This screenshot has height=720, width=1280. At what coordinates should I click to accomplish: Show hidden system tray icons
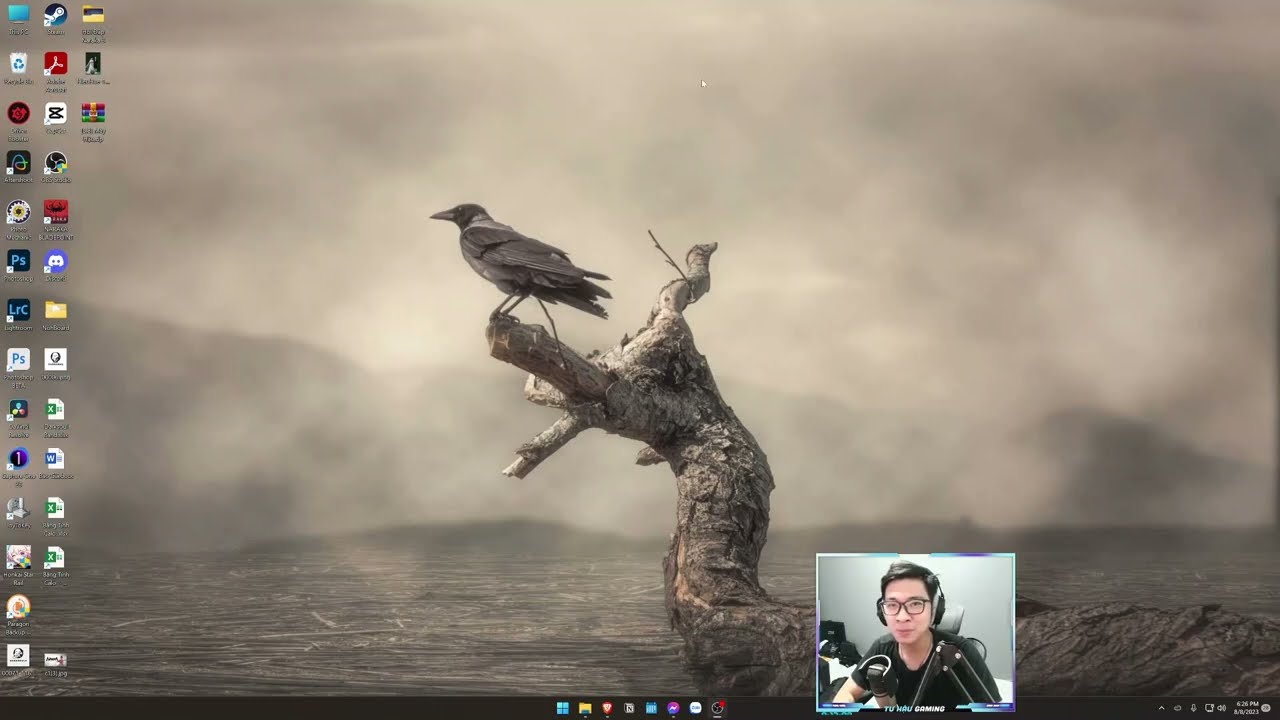[x=1161, y=708]
